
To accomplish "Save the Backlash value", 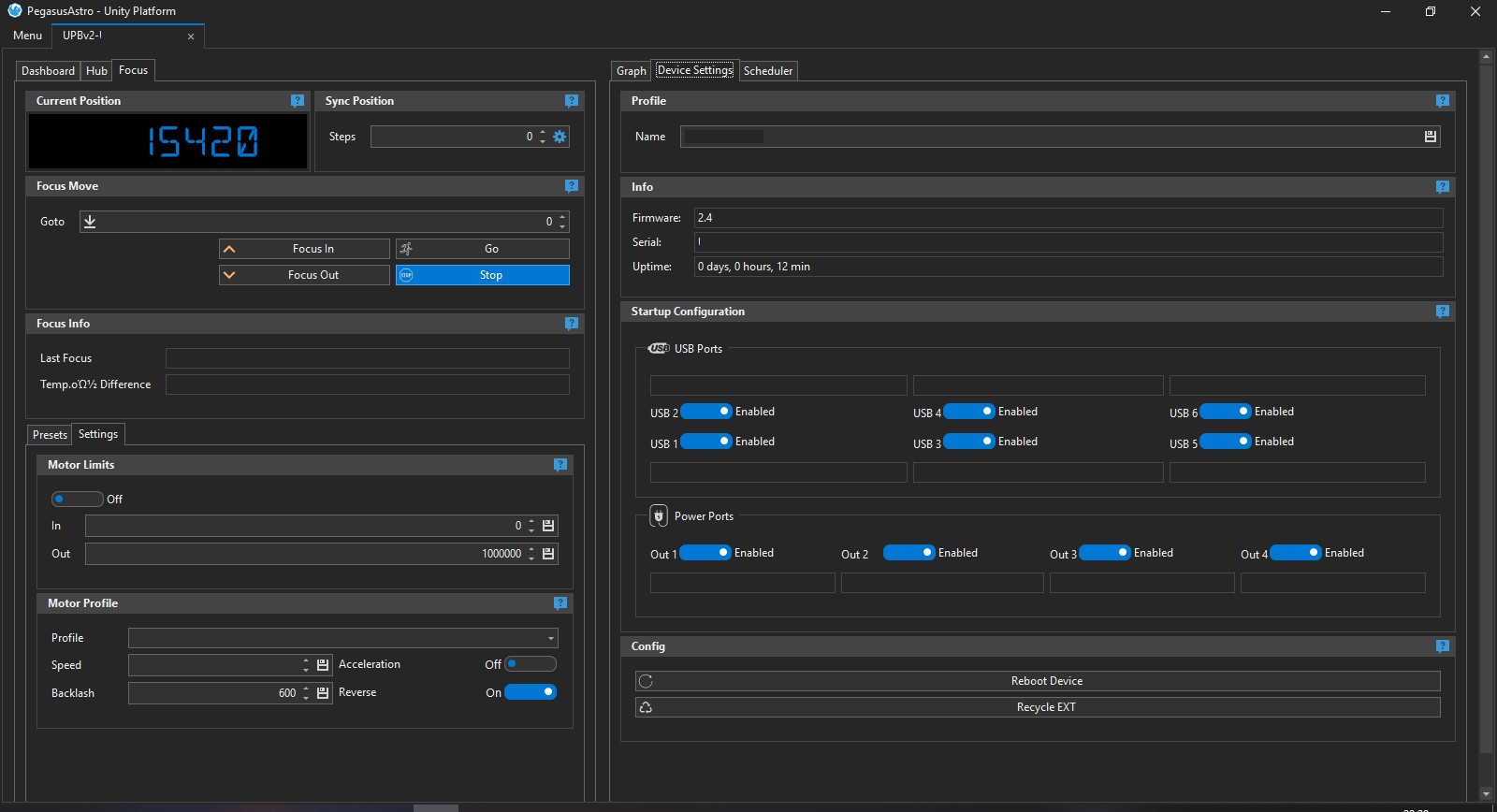I will coord(323,693).
